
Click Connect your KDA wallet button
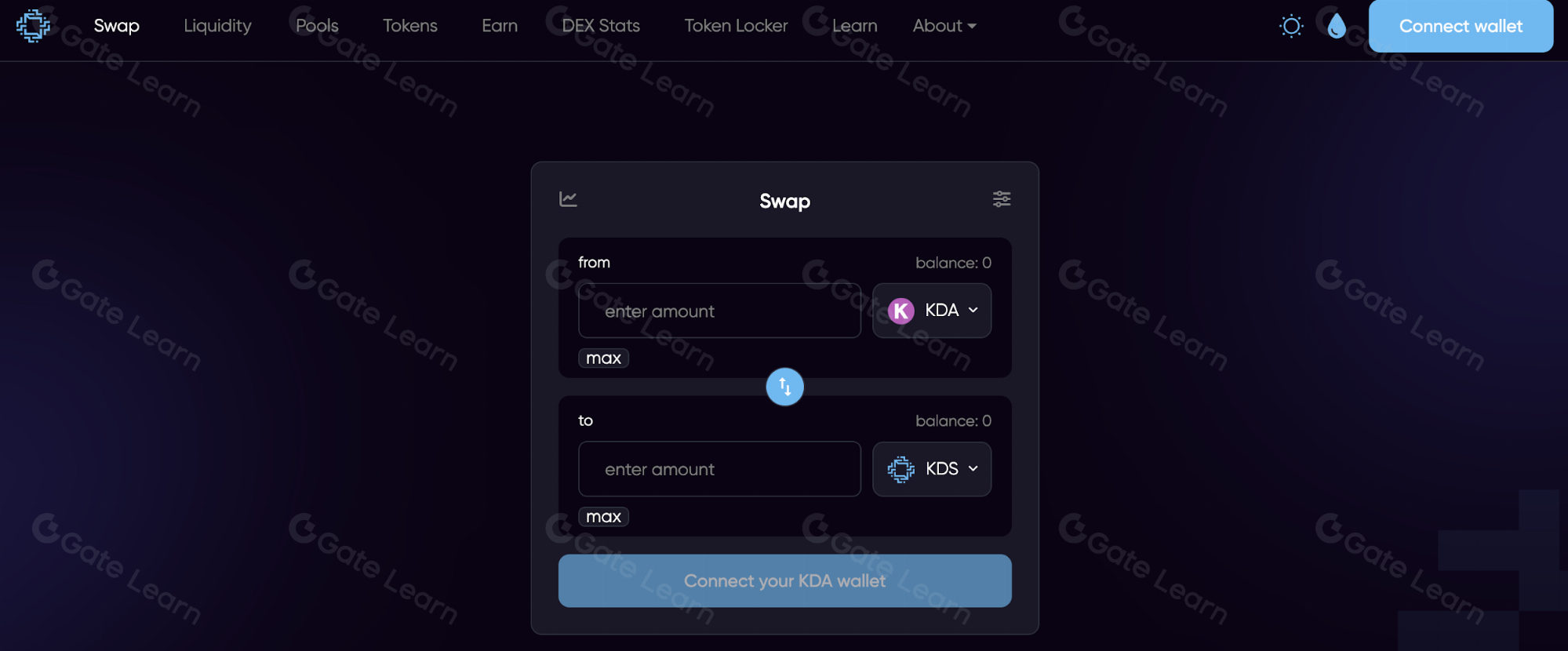point(784,581)
